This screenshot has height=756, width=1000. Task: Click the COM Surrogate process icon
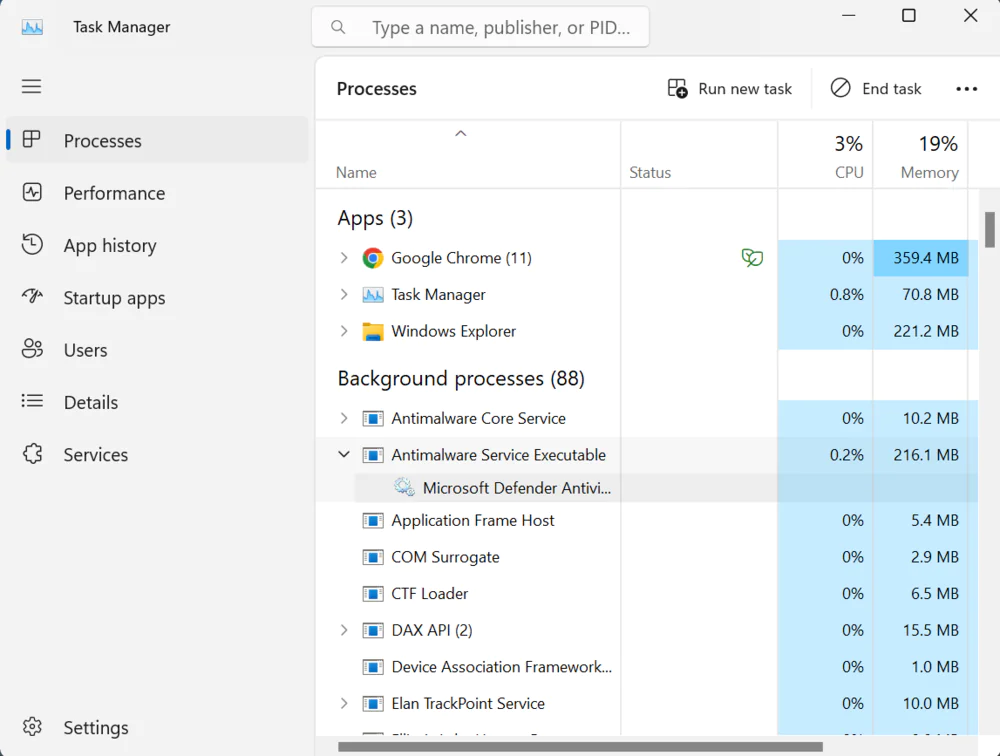373,557
